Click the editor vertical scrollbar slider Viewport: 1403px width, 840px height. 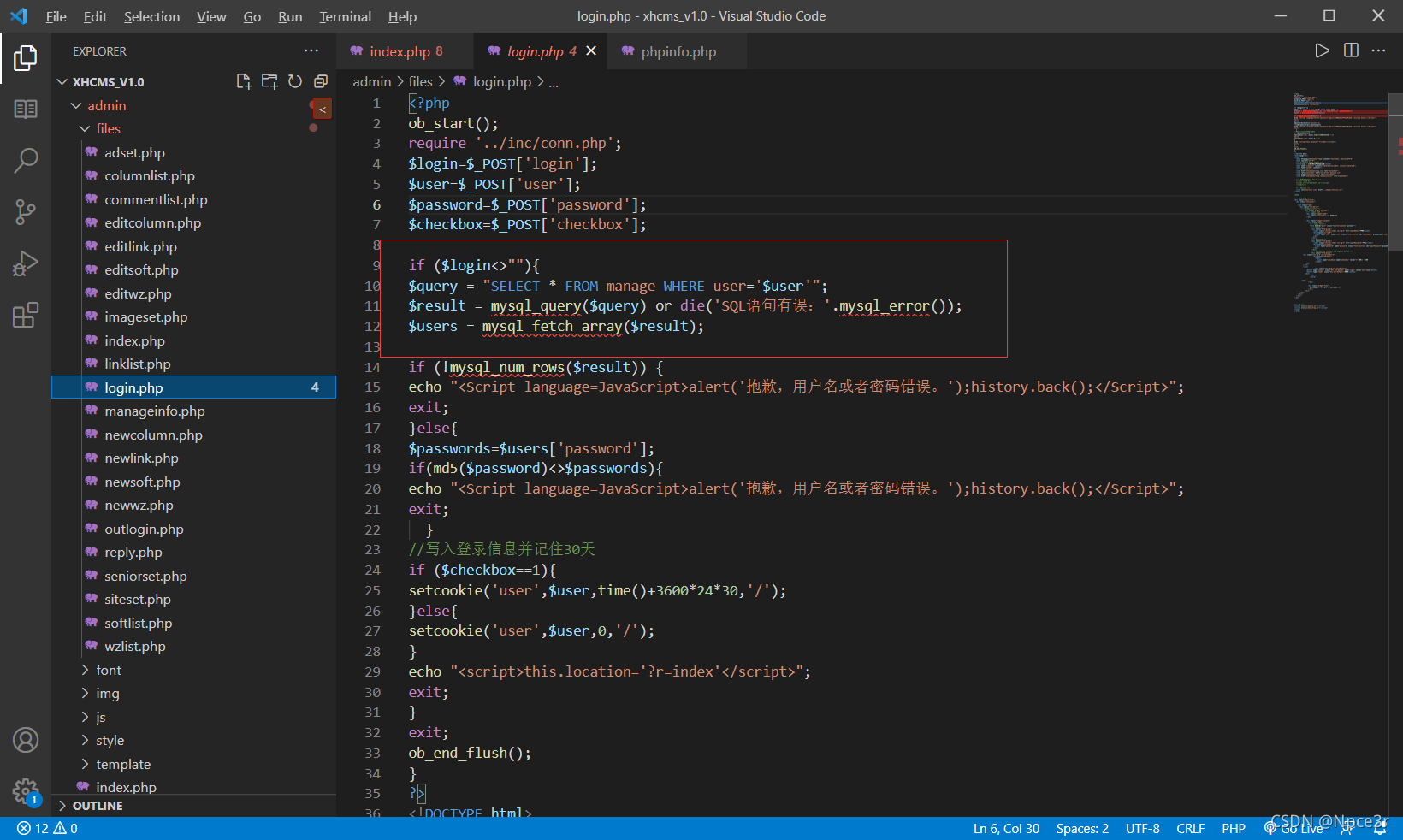click(1396, 171)
